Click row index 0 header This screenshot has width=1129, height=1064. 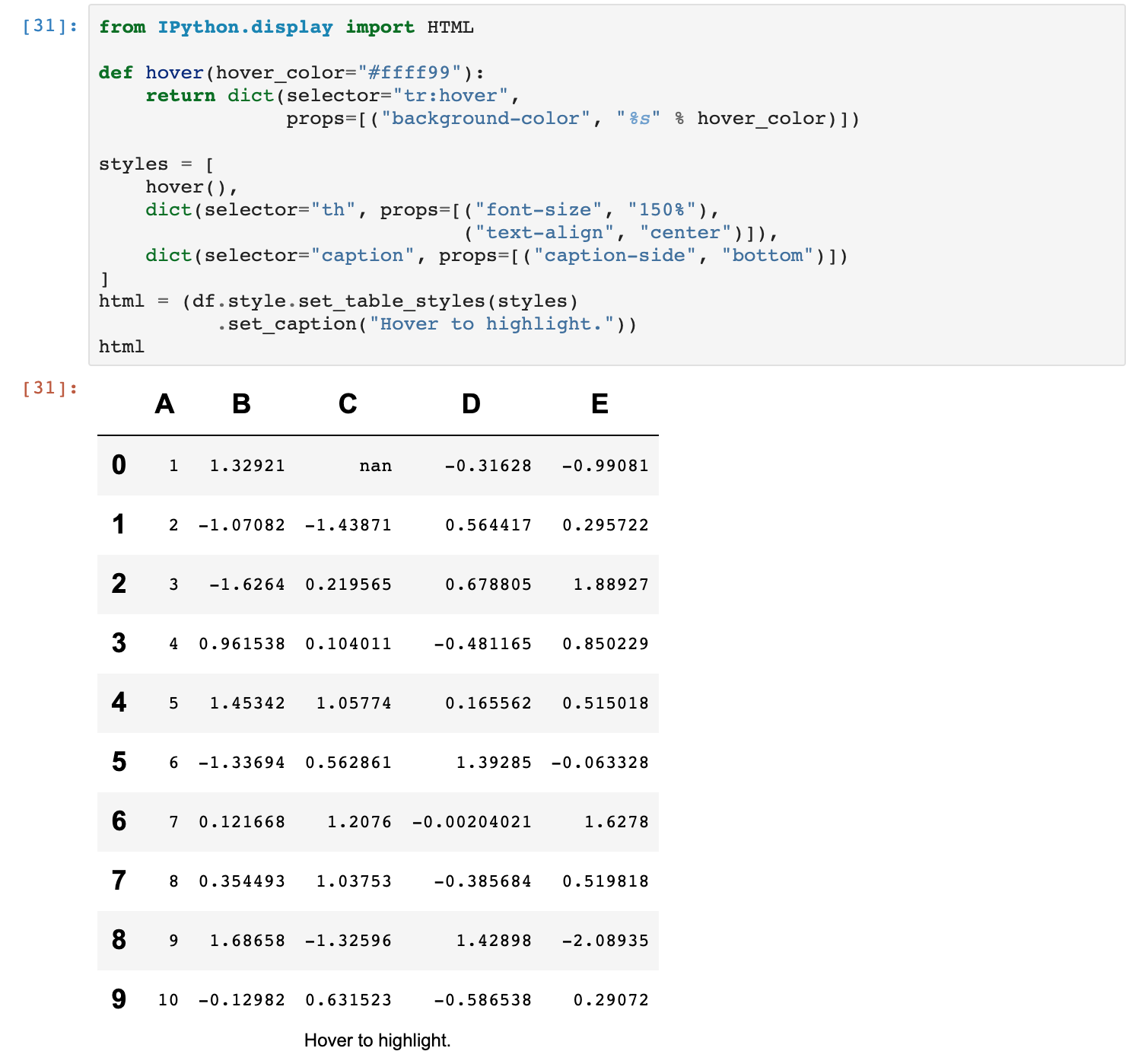tap(119, 465)
